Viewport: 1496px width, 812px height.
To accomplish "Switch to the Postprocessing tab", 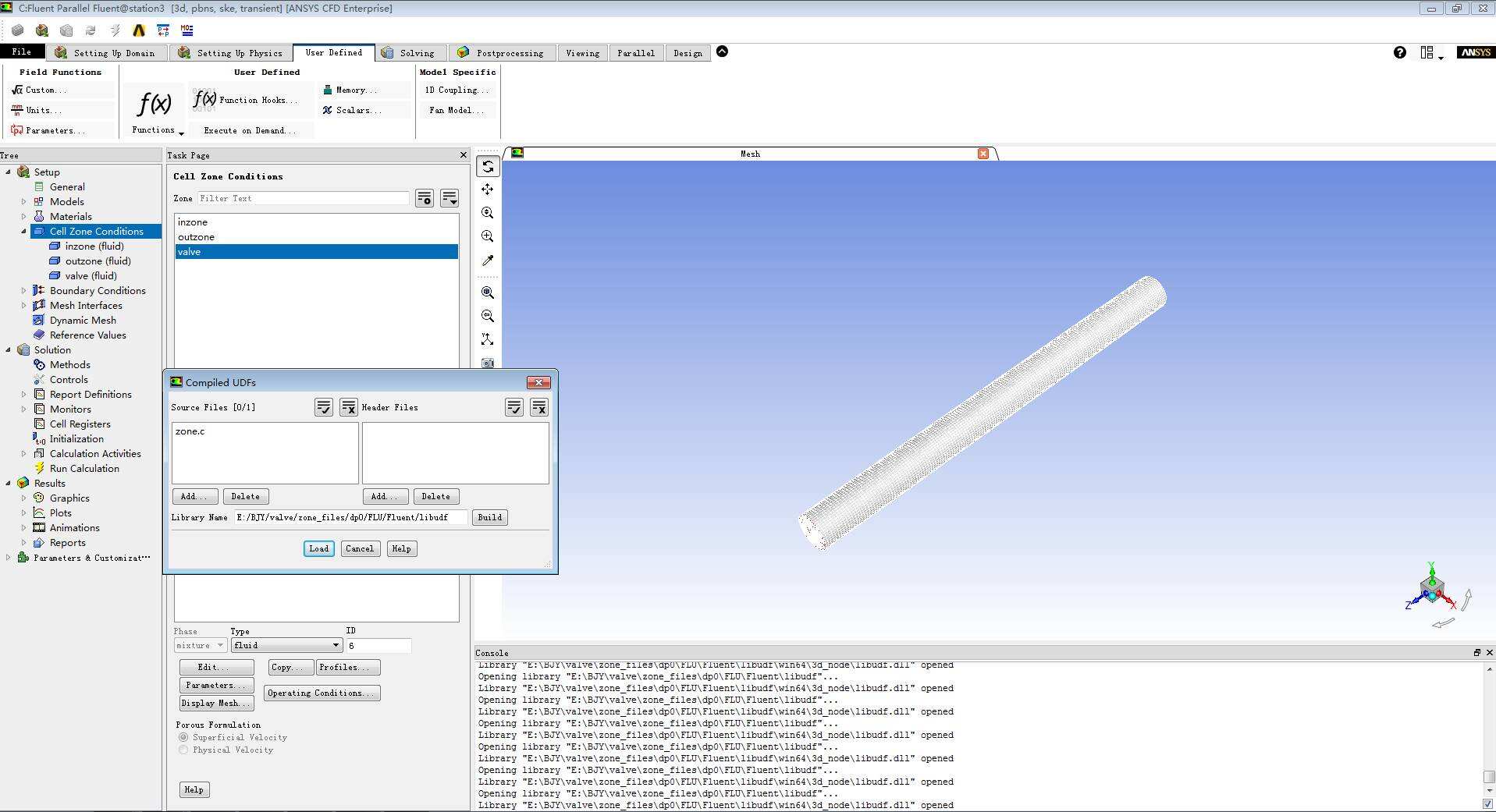I will click(x=503, y=52).
